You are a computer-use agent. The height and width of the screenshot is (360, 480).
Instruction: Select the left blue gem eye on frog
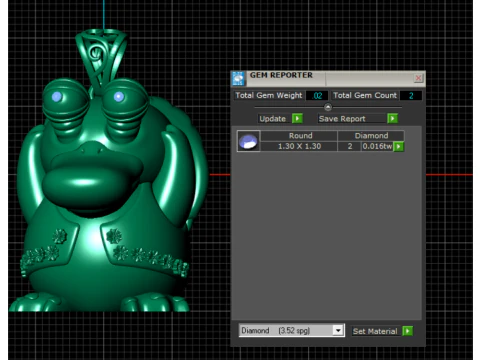point(57,97)
